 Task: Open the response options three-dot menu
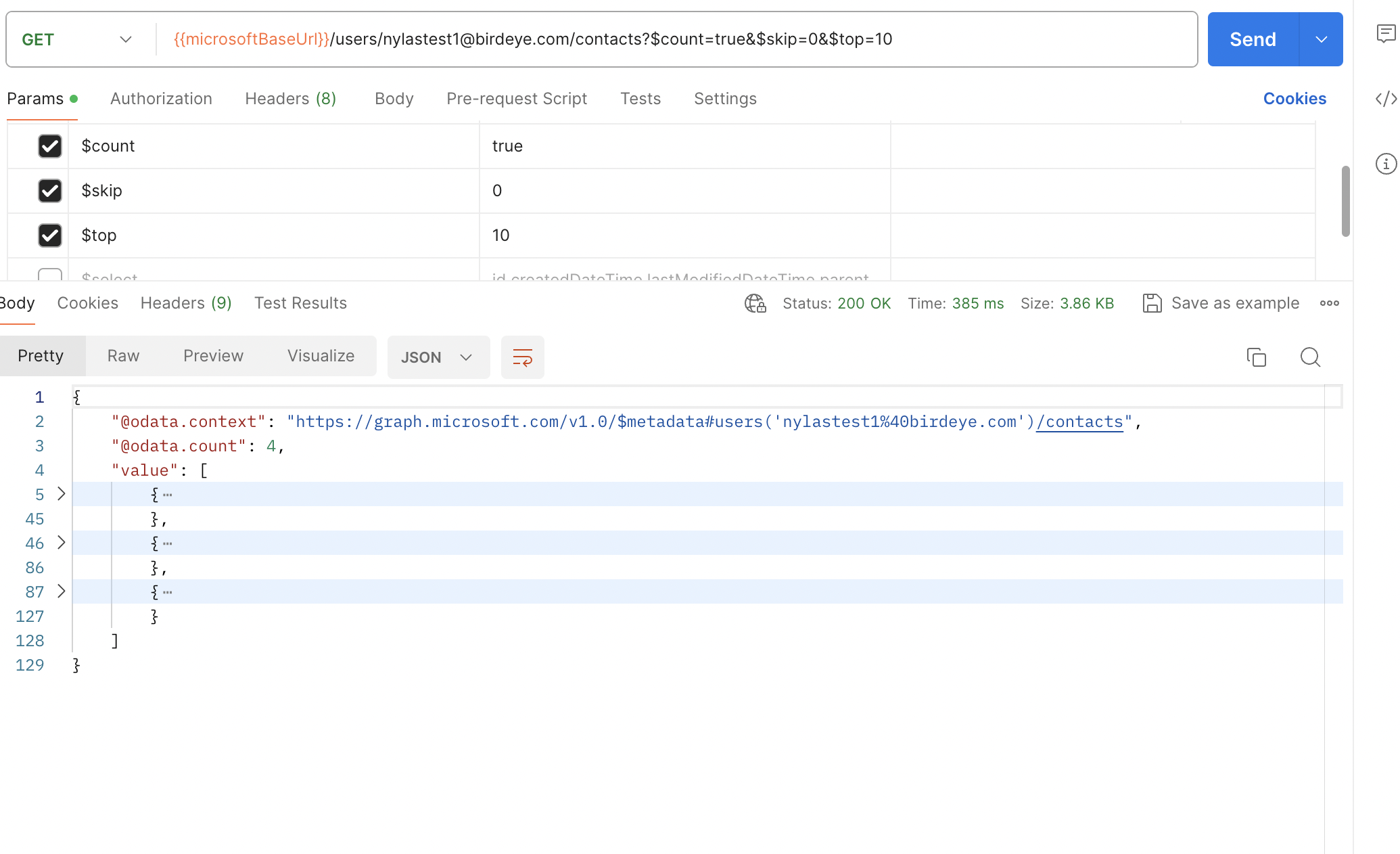[x=1329, y=303]
